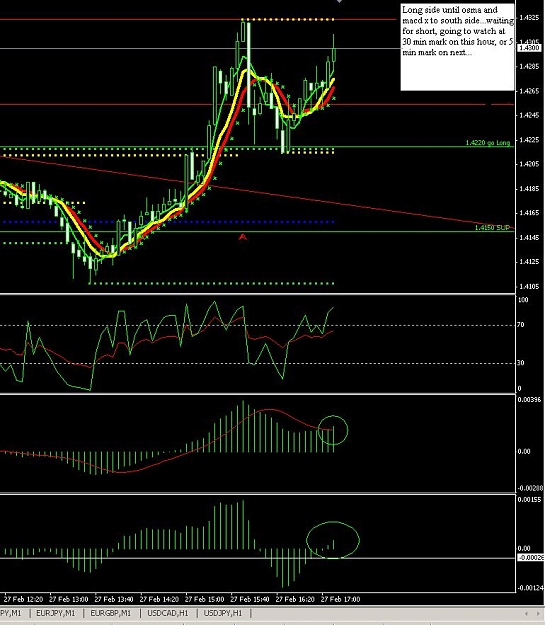Click the 1.4225 price scale label
This screenshot has width=545, height=625.
530,140
